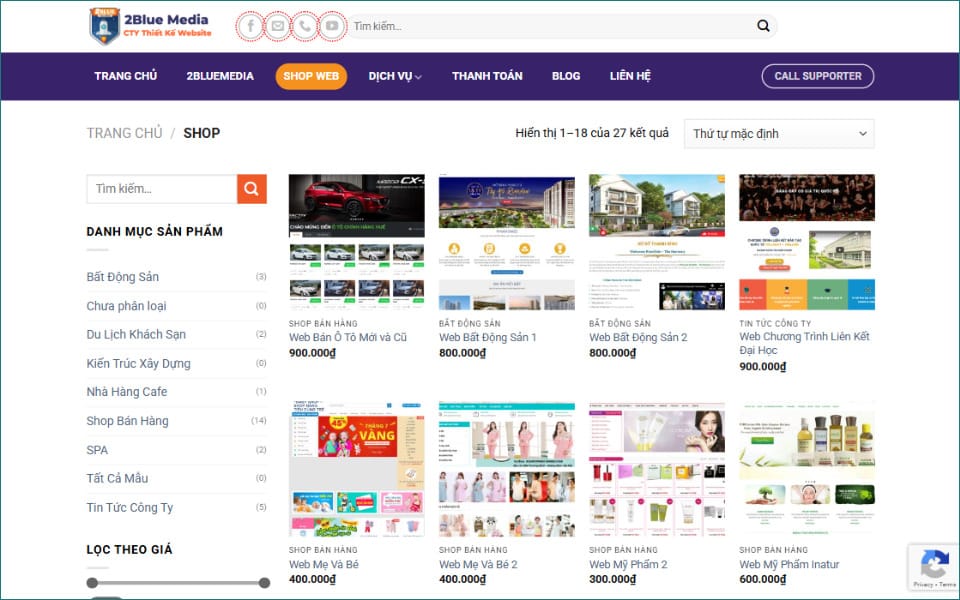Click the orange sidebar search magnifier button
This screenshot has width=960, height=600.
pos(251,188)
